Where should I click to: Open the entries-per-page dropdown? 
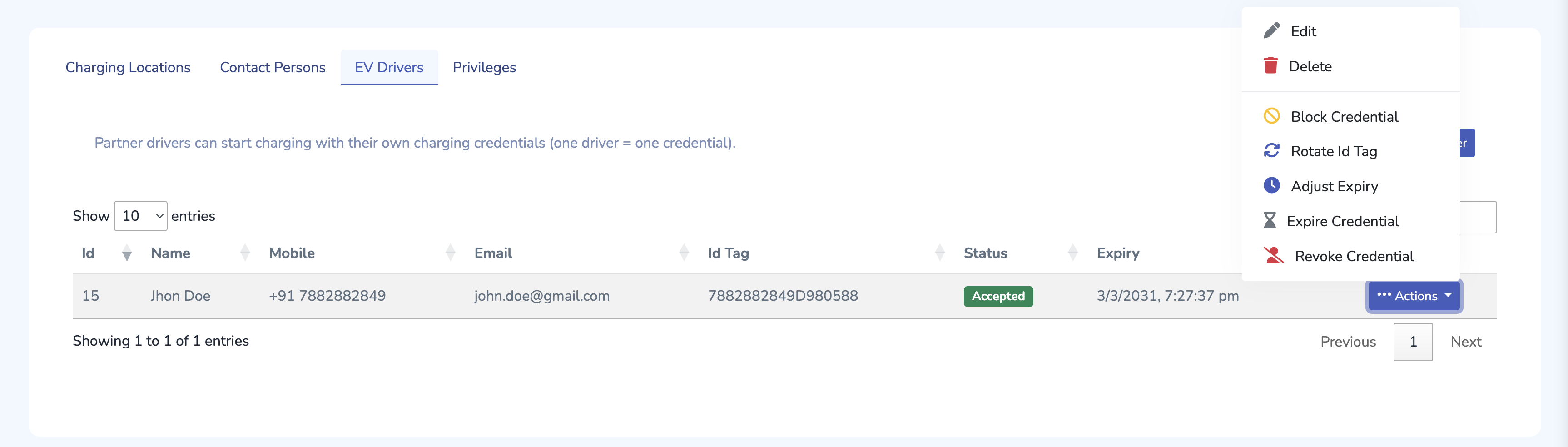(x=141, y=216)
